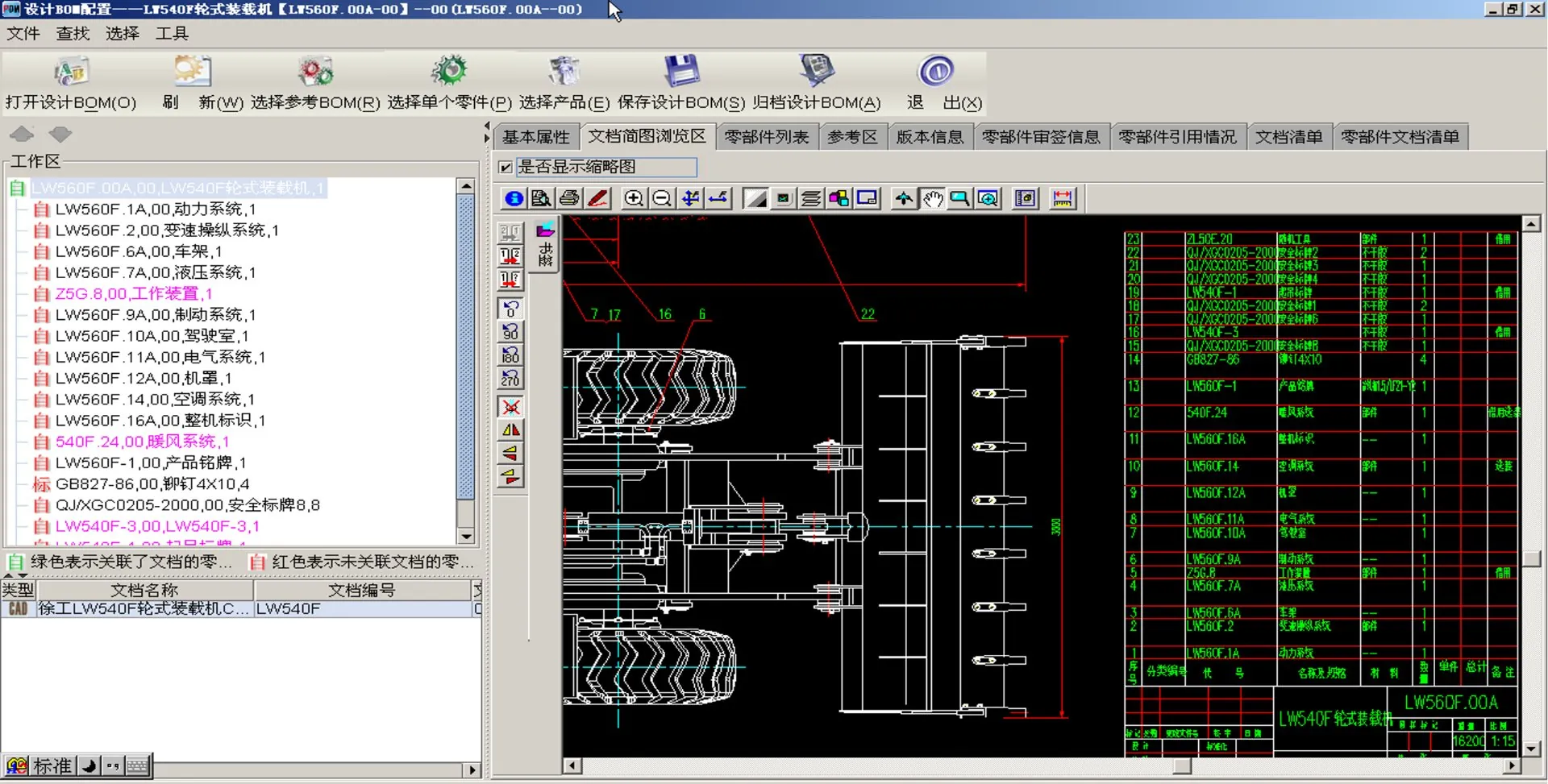The width and height of the screenshot is (1548, 784).
Task: Switch to the 版本信息 tab
Action: 930,137
